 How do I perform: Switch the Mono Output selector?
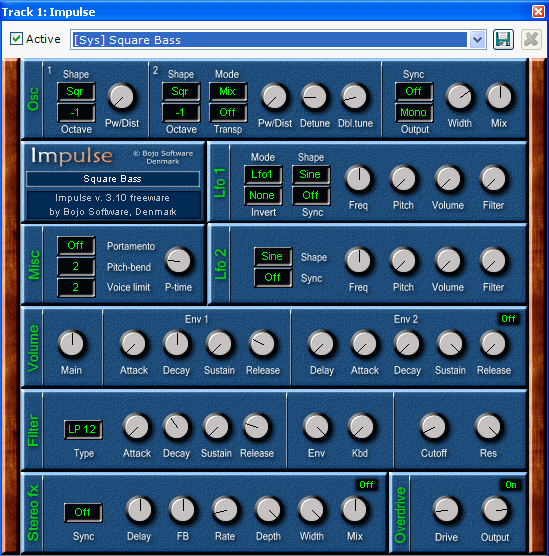tap(414, 113)
